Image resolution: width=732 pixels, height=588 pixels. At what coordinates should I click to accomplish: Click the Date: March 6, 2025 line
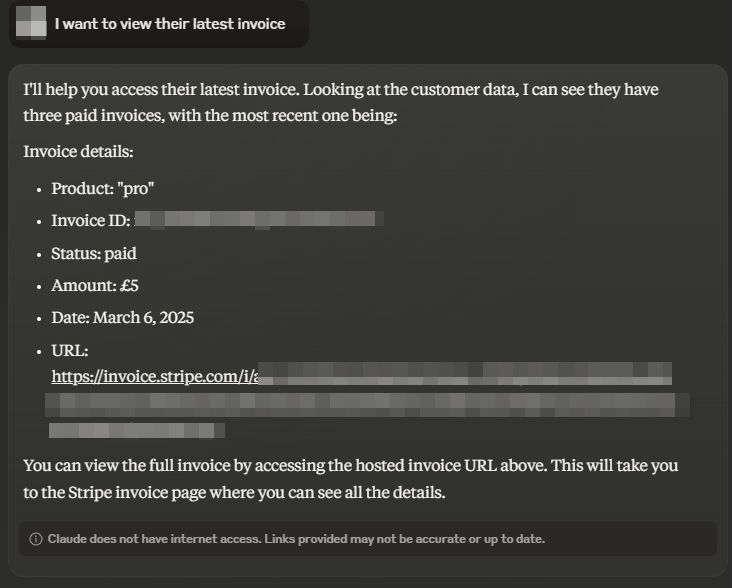(x=122, y=318)
